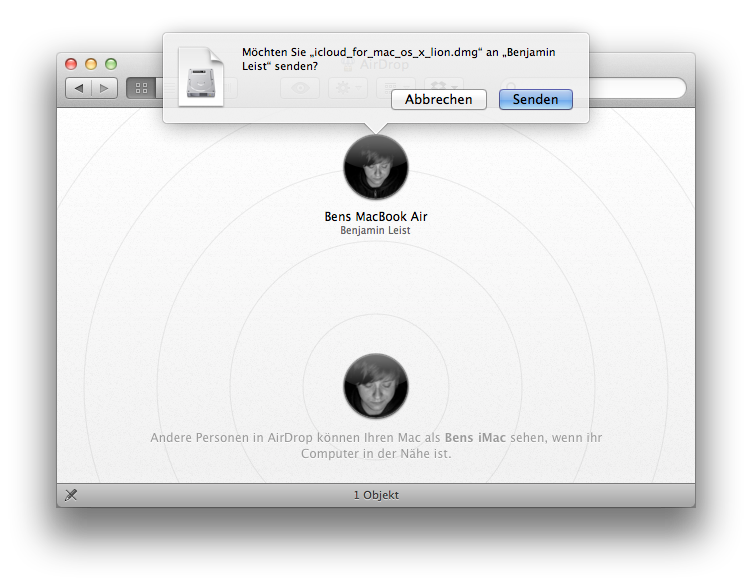Click own iMac user avatar
The width and height of the screenshot is (752, 586).
(376, 386)
